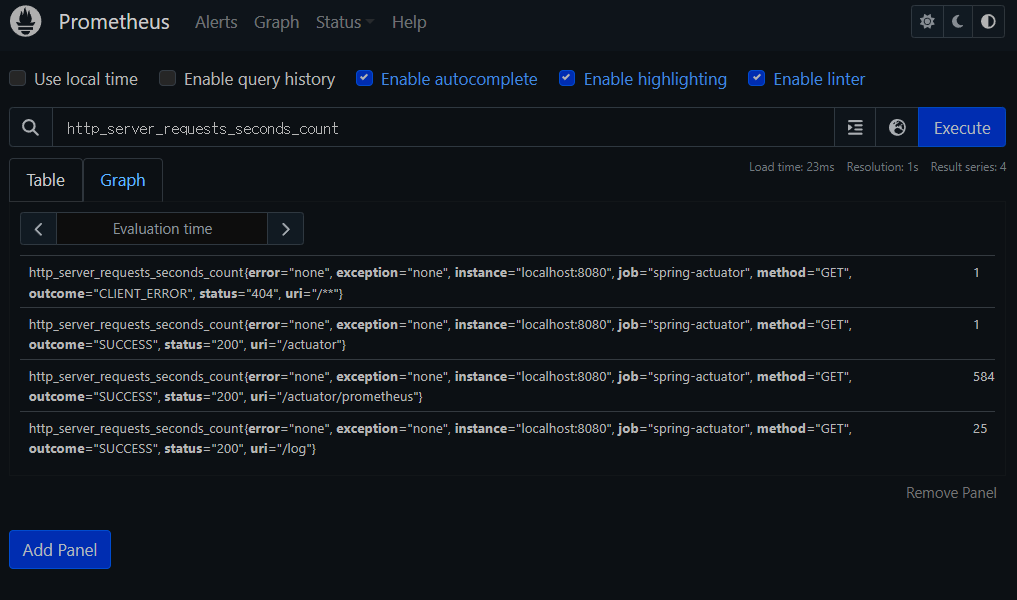Viewport: 1017px width, 600px height.
Task: Go to previous evaluation time
Action: (38, 229)
